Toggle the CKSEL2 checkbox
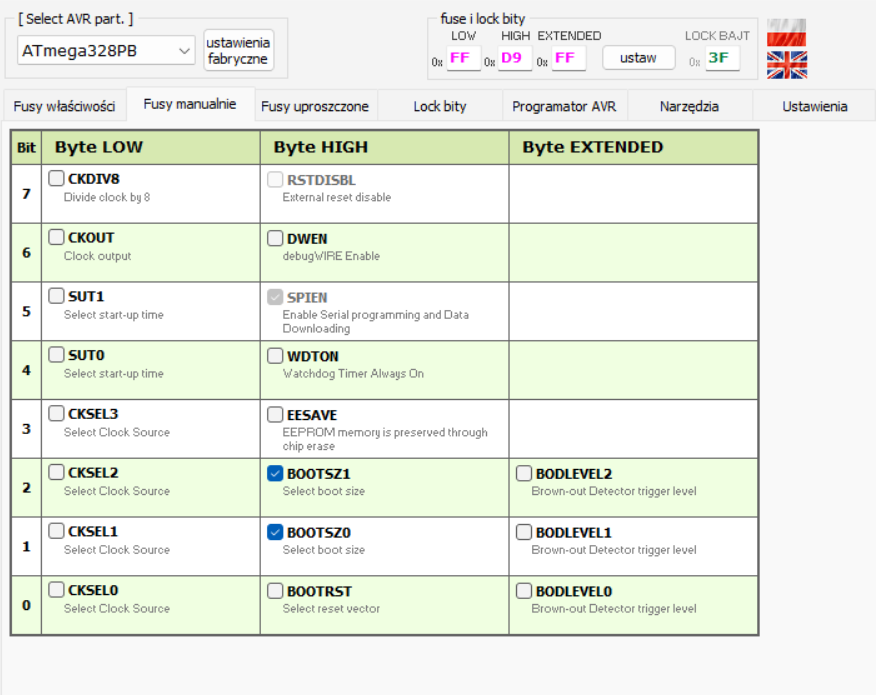 pos(56,473)
